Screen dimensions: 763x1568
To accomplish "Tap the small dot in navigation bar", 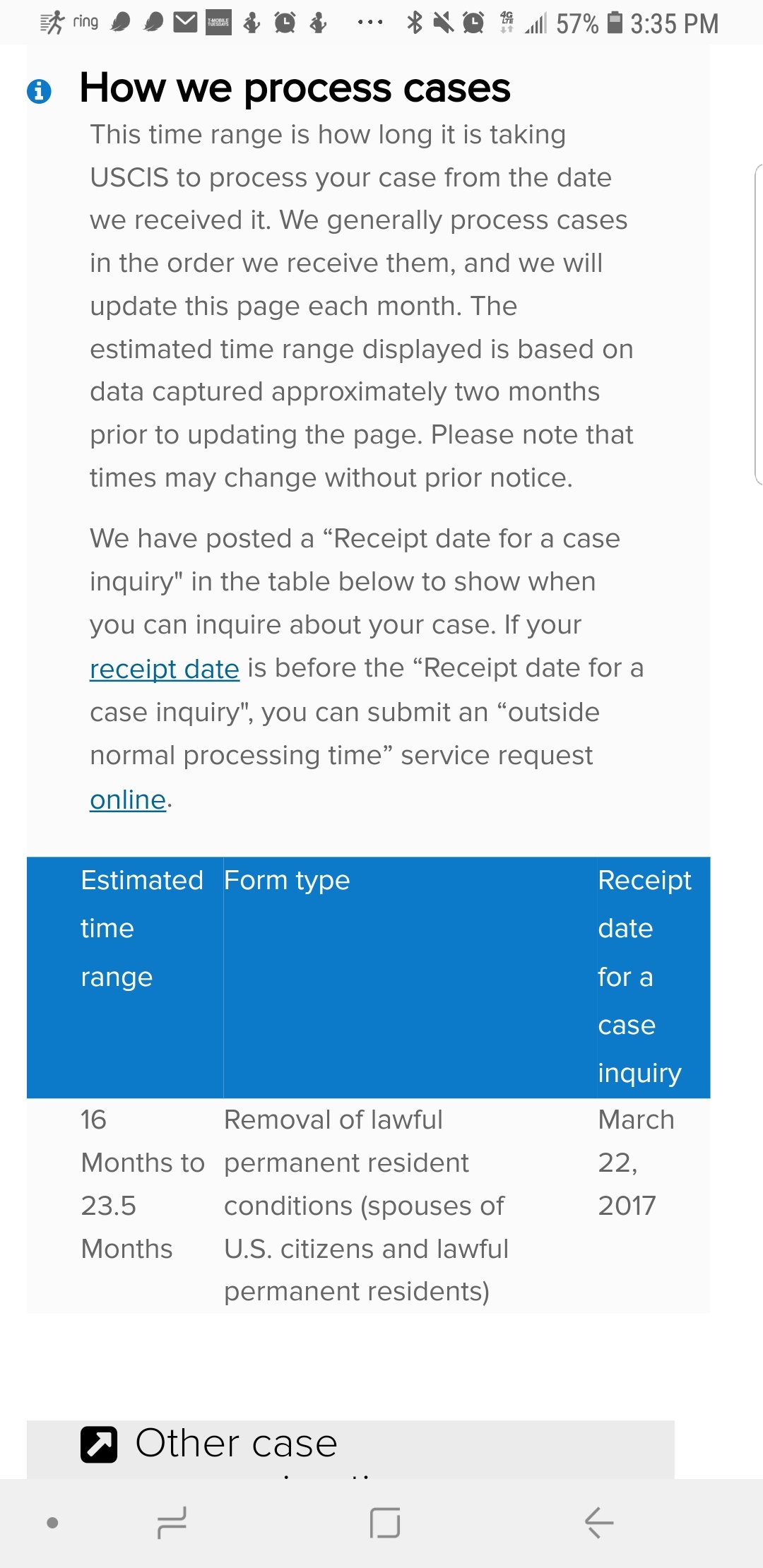I will click(x=52, y=1523).
